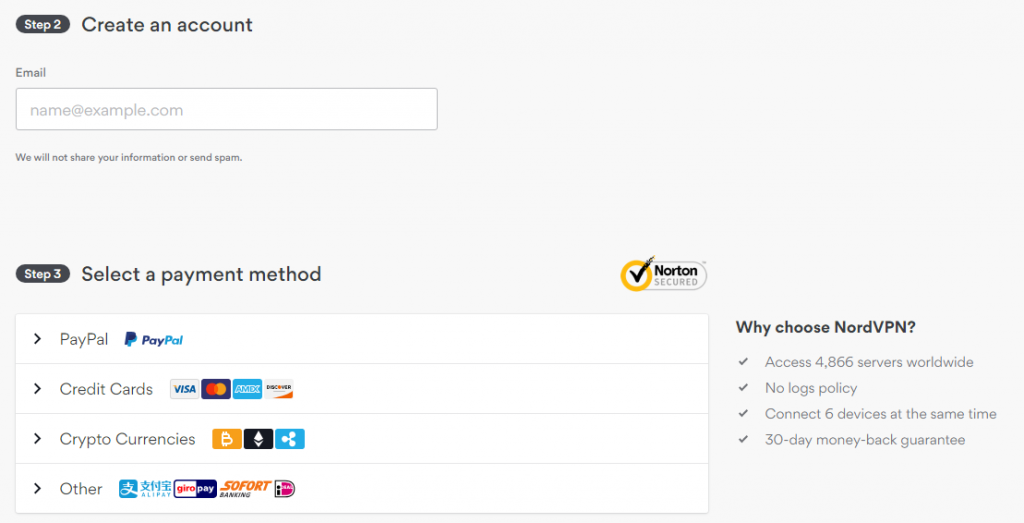The height and width of the screenshot is (523, 1024).
Task: Select the Credit Cards row label
Action: coord(106,389)
